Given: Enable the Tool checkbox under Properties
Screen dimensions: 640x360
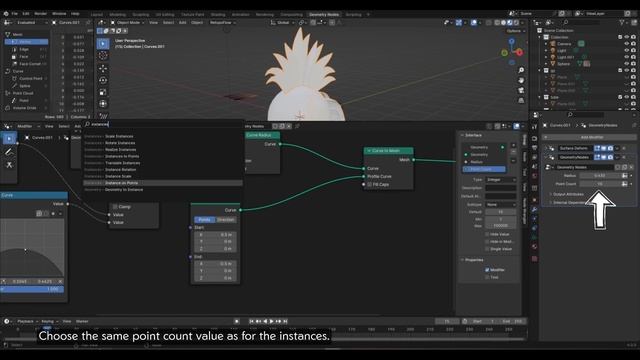Looking at the screenshot, I should tap(487, 277).
